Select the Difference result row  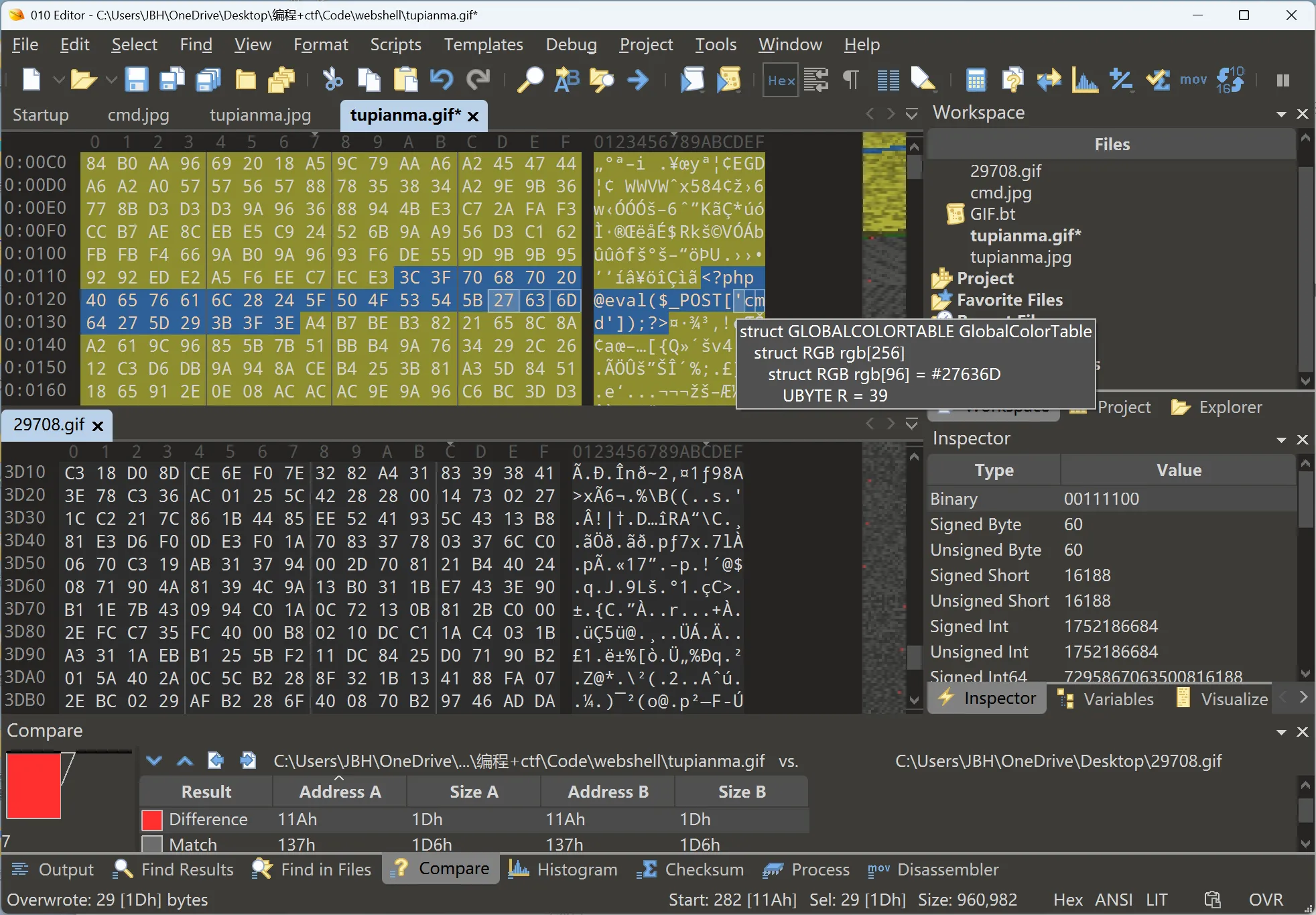tap(208, 819)
